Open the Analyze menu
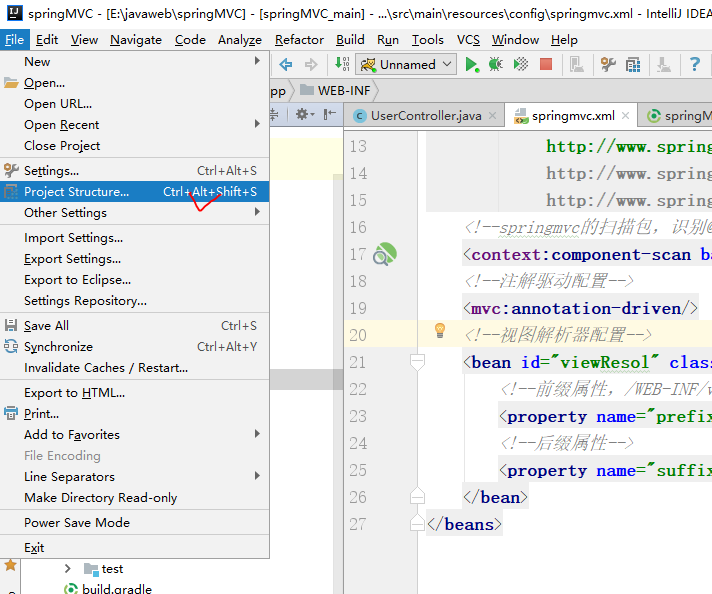This screenshot has height=594, width=712. (x=240, y=40)
